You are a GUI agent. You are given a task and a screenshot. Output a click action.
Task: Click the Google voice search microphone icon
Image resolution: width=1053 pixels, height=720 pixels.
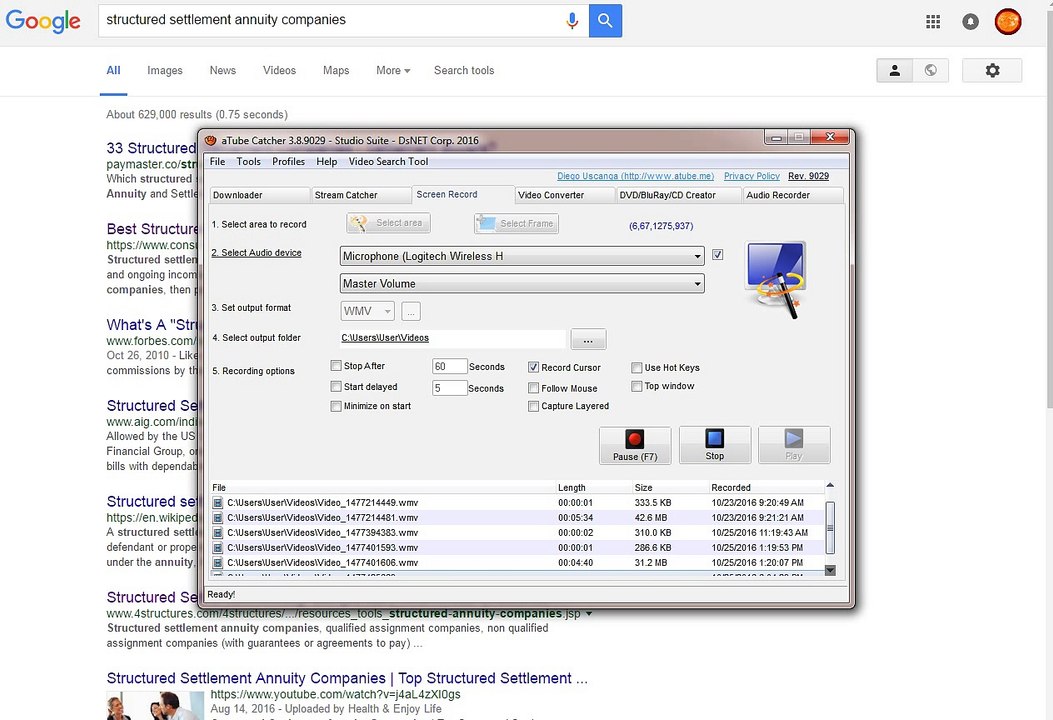tap(571, 21)
